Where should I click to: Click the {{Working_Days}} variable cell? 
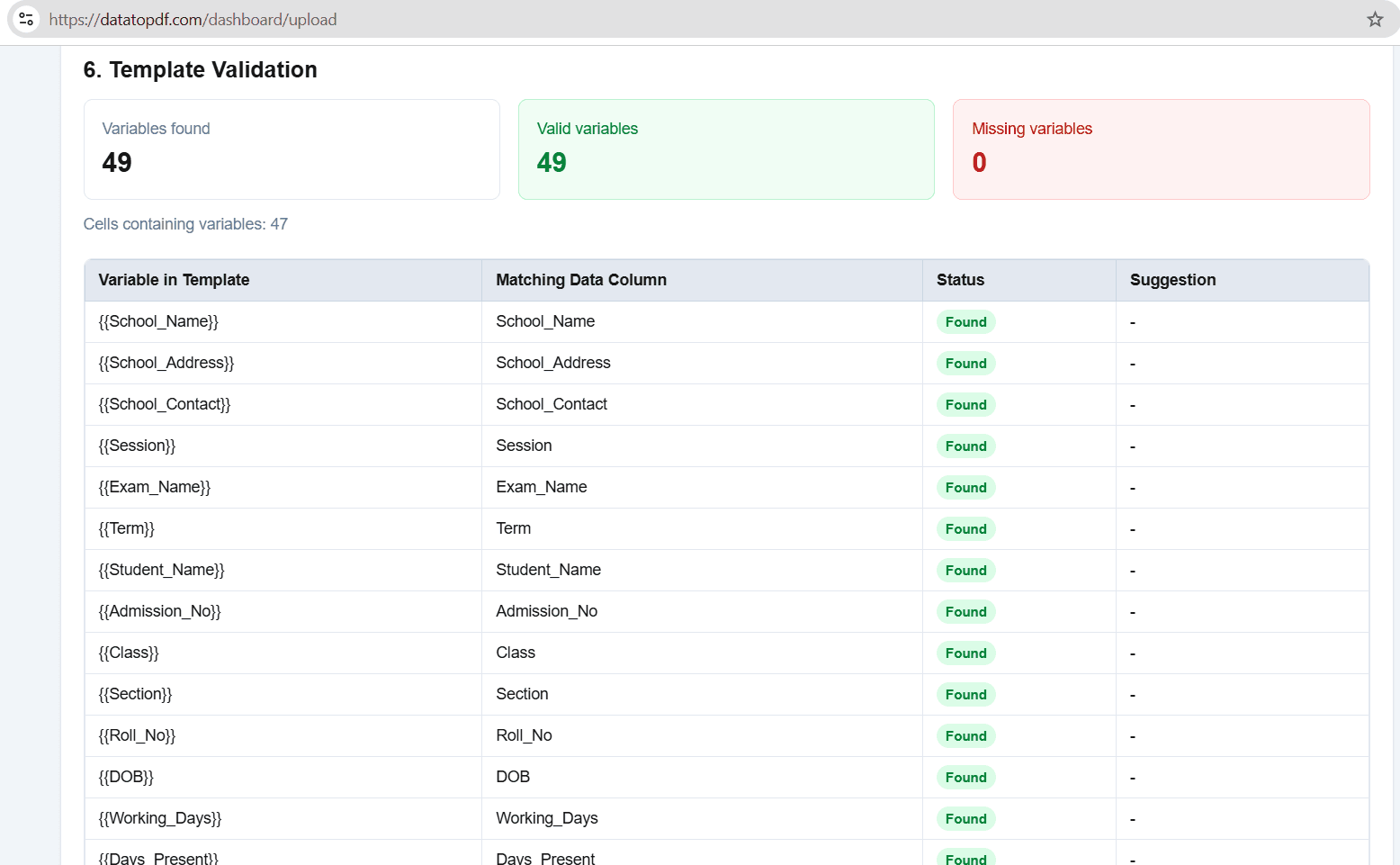(283, 818)
